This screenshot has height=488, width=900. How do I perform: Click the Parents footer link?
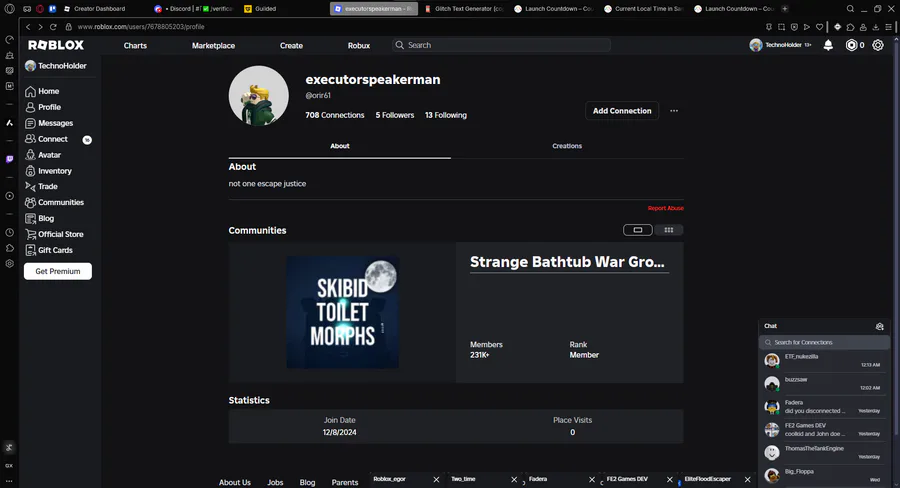point(345,482)
